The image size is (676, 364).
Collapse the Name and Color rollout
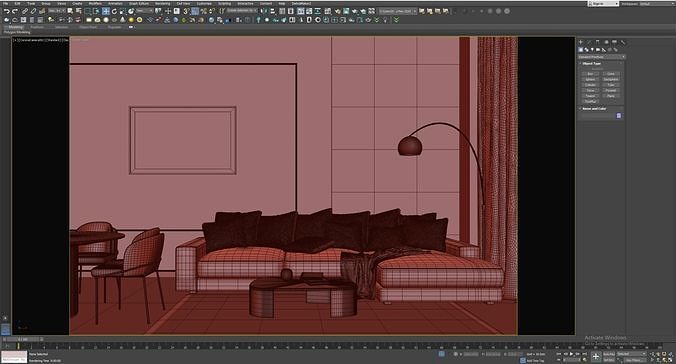(594, 109)
